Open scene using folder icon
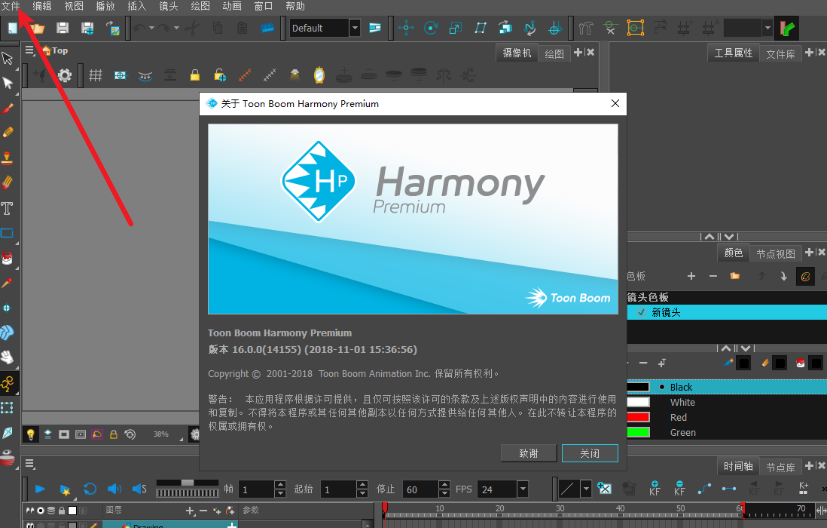Image resolution: width=827 pixels, height=528 pixels. (x=38, y=28)
